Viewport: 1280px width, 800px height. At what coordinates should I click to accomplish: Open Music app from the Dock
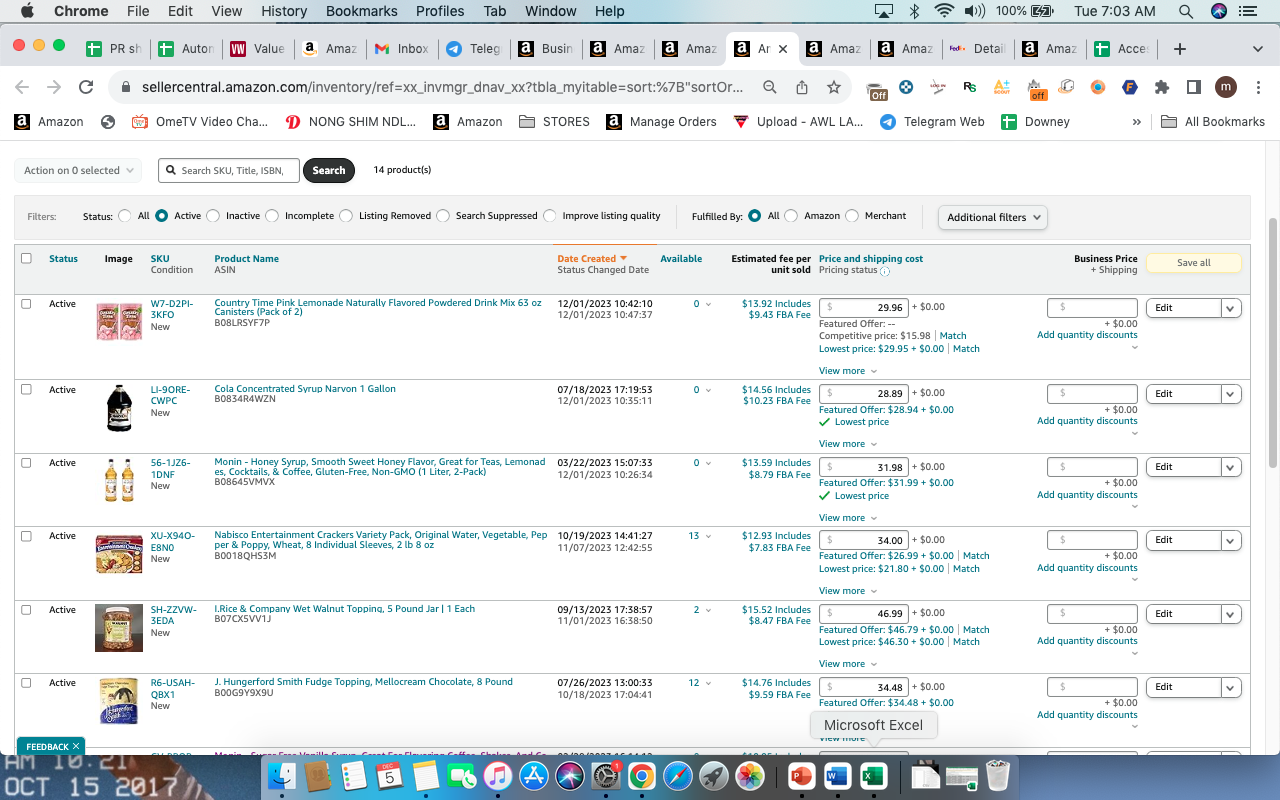[498, 776]
